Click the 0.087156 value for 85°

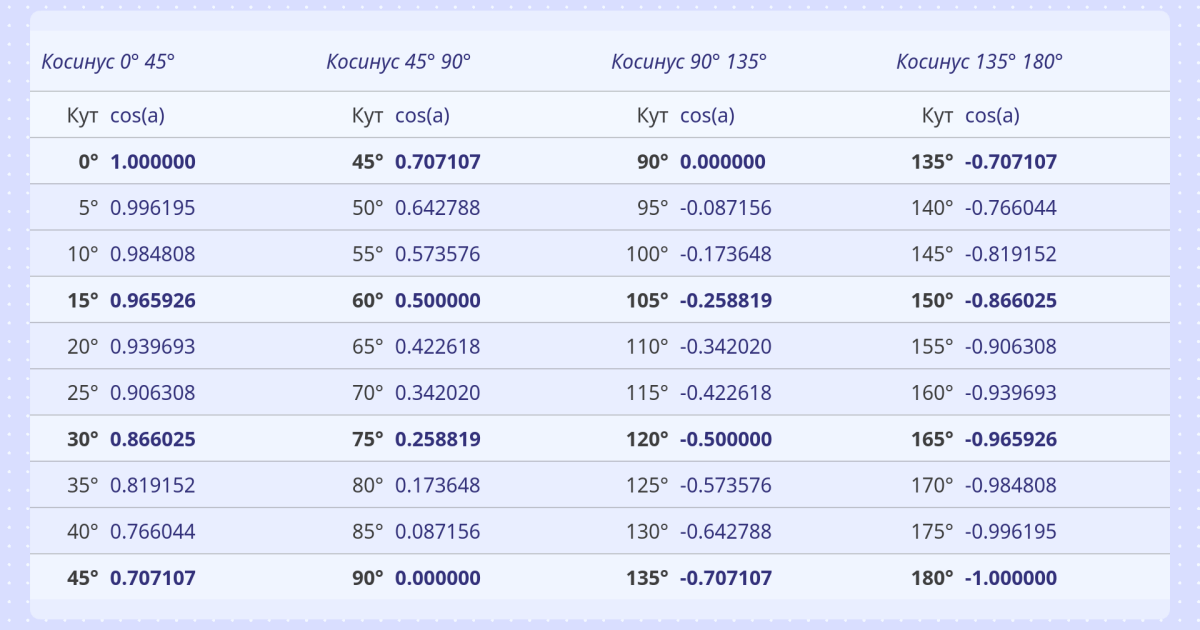[437, 532]
